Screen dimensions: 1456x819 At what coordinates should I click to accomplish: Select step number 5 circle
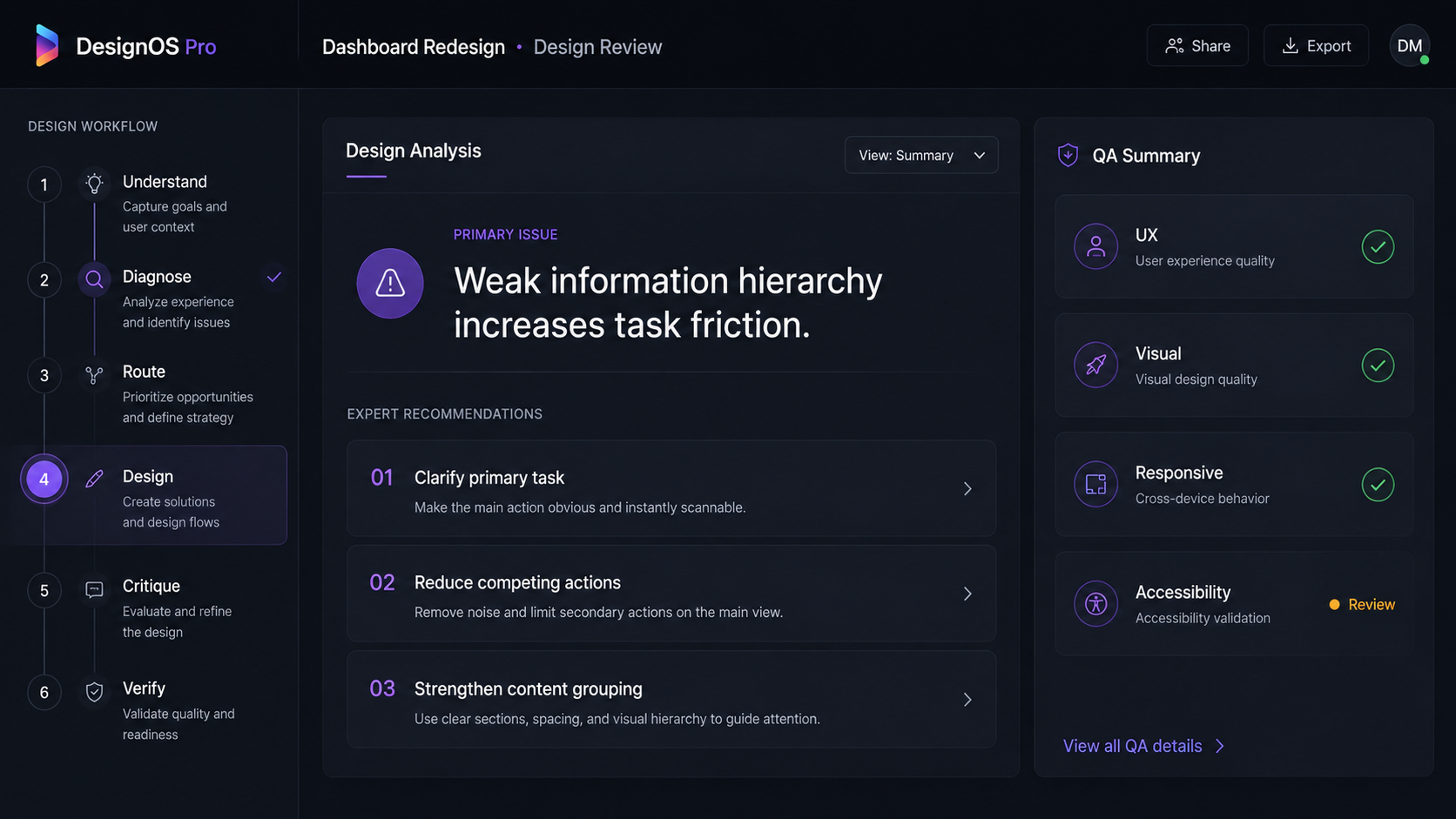[x=44, y=590]
